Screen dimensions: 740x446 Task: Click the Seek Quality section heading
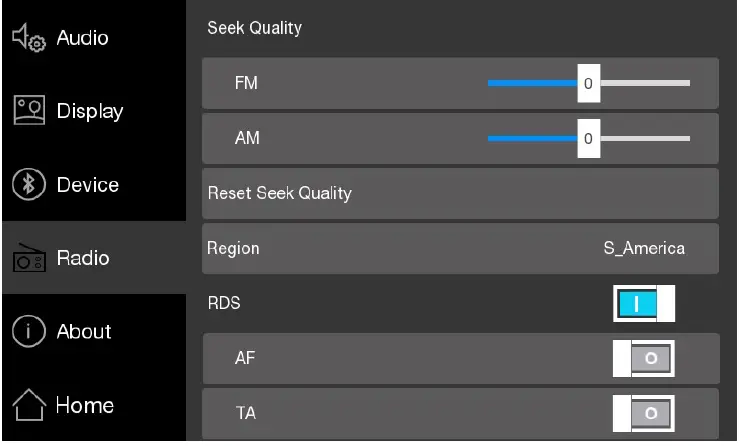coord(254,28)
